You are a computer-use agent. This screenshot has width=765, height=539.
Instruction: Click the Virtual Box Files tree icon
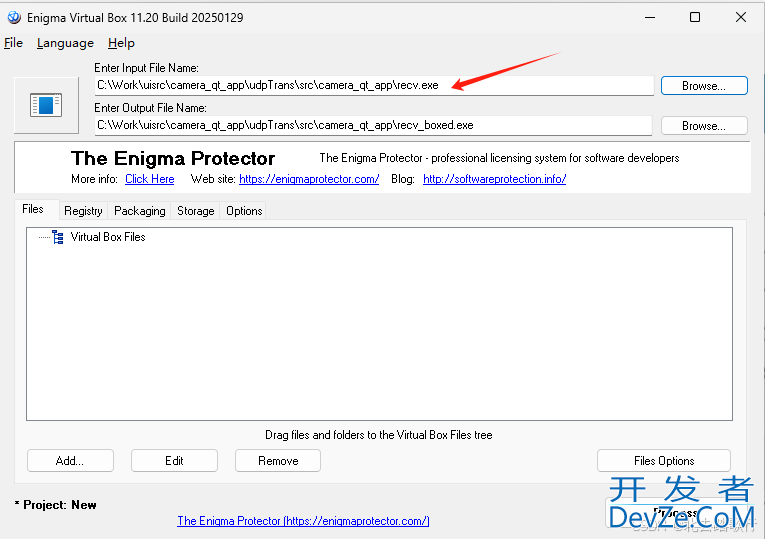(58, 237)
